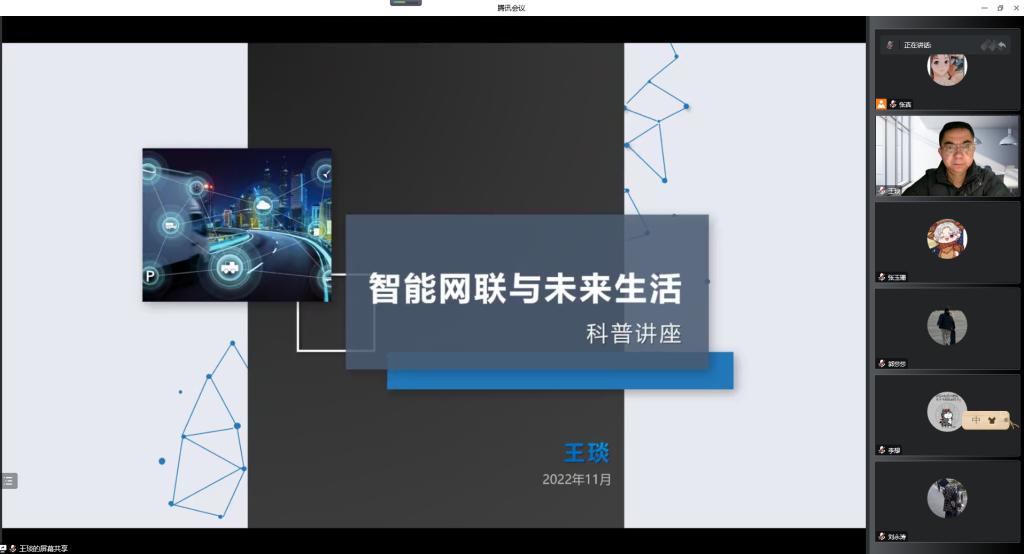Click the muted mic icon next to 张玉珊
The height and width of the screenshot is (554, 1024).
(882, 277)
